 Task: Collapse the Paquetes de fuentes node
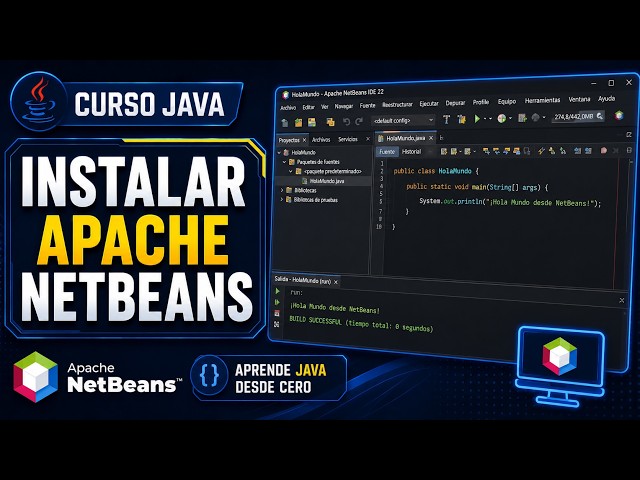(x=285, y=162)
